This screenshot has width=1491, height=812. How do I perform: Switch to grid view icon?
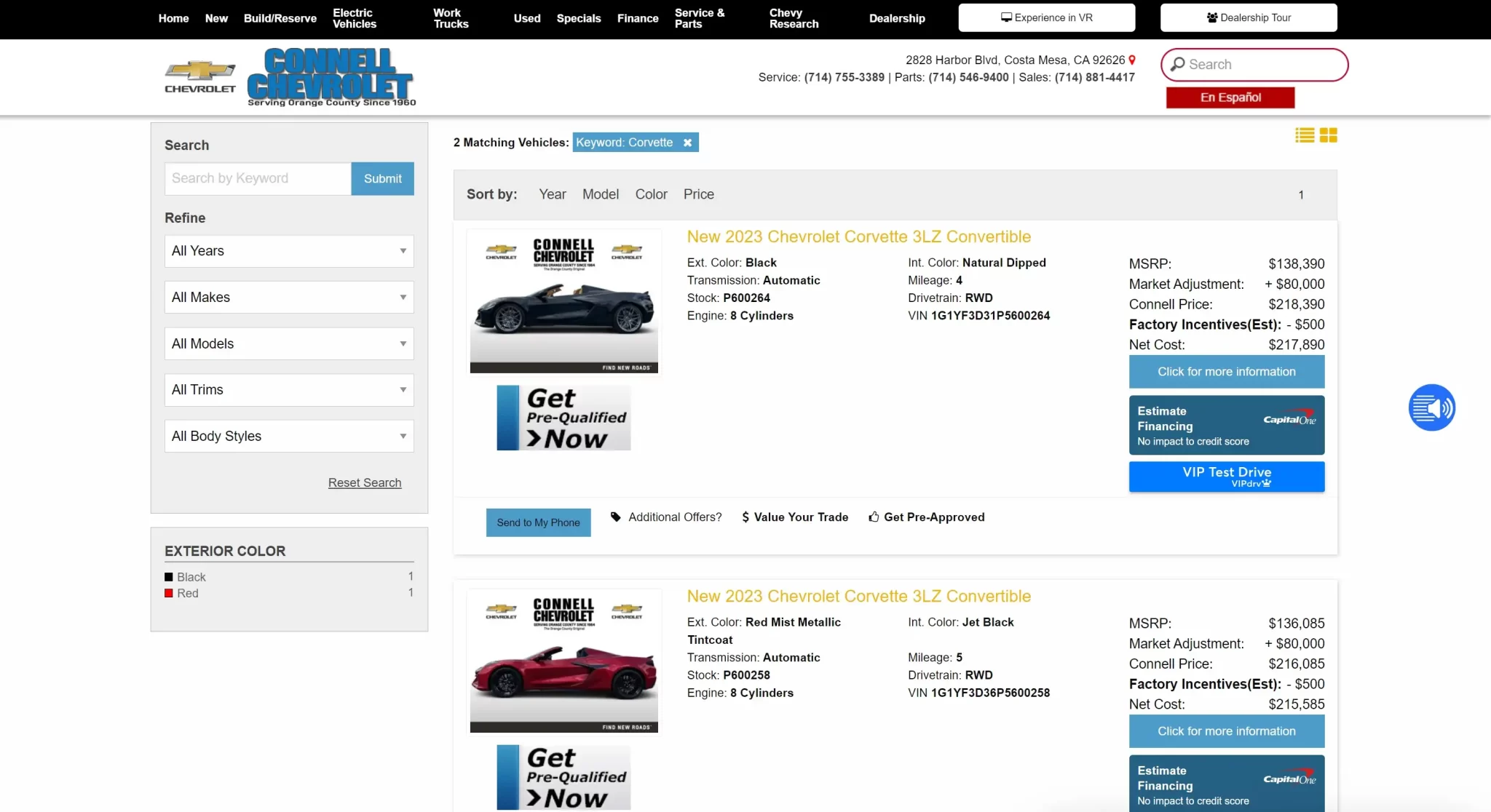(1329, 135)
